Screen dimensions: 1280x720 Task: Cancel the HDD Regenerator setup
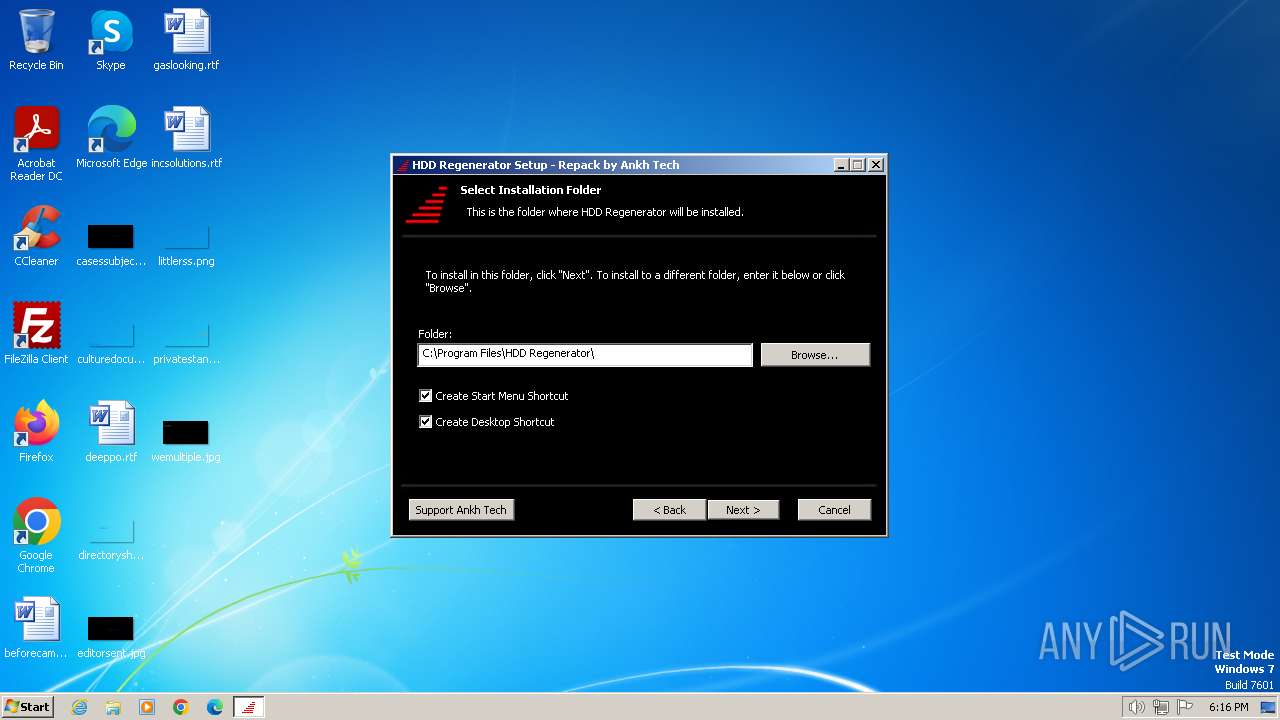click(834, 510)
